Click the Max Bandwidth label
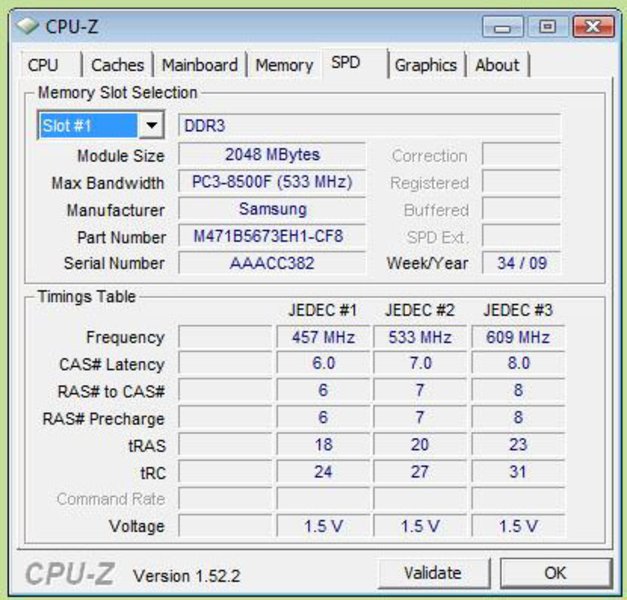Image resolution: width=627 pixels, height=600 pixels. pyautogui.click(x=108, y=183)
